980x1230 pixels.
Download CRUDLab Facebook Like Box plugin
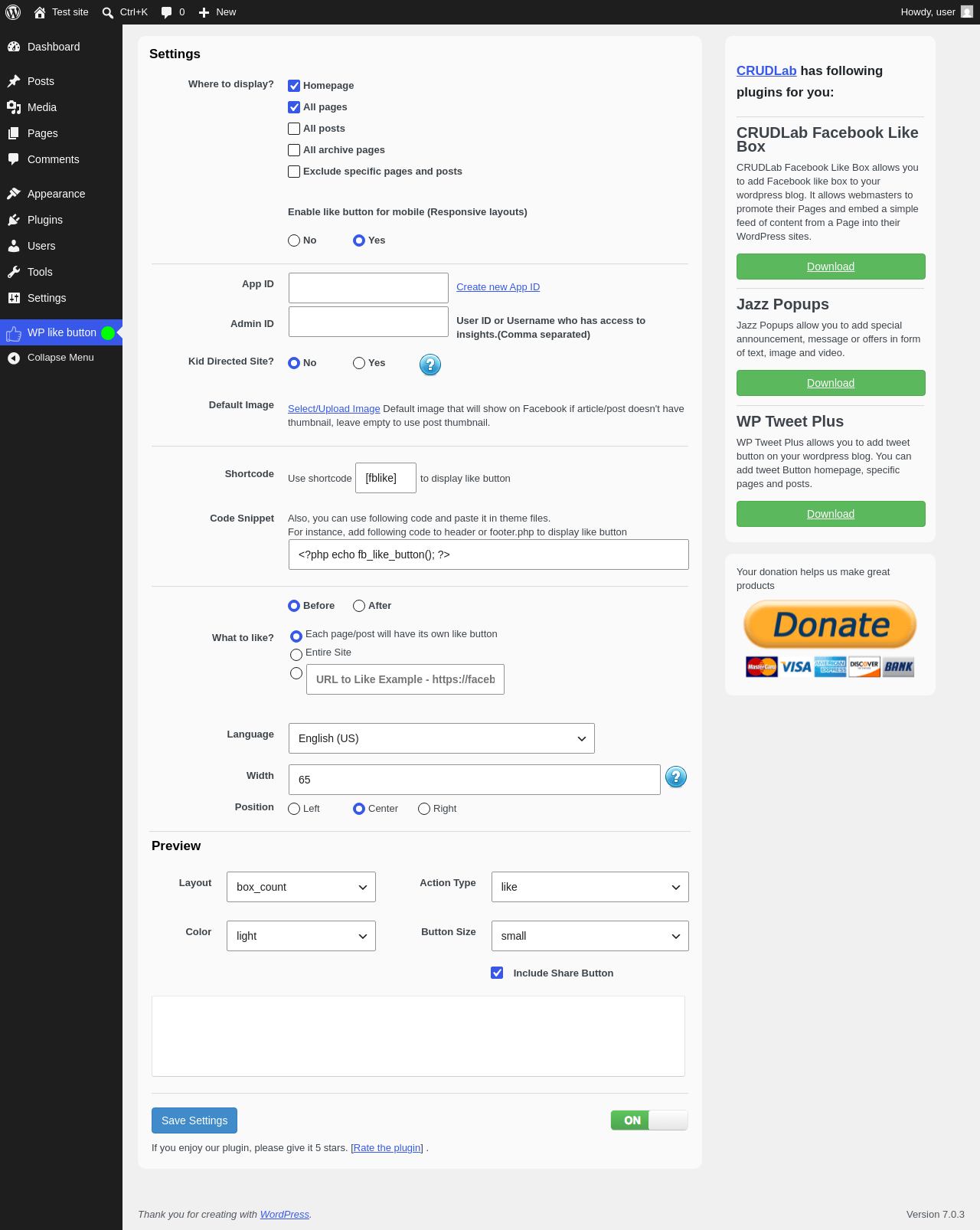(x=831, y=267)
